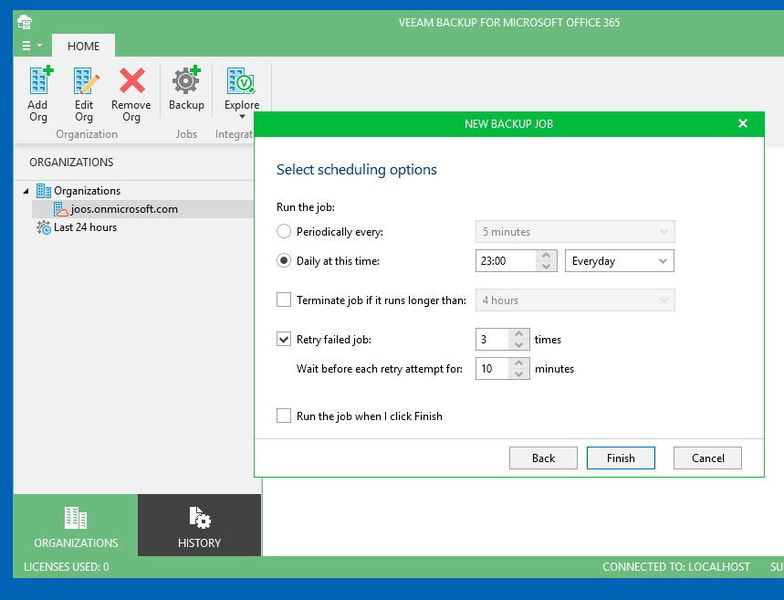Close the New Backup Job dialog
The width and height of the screenshot is (784, 600).
[742, 124]
